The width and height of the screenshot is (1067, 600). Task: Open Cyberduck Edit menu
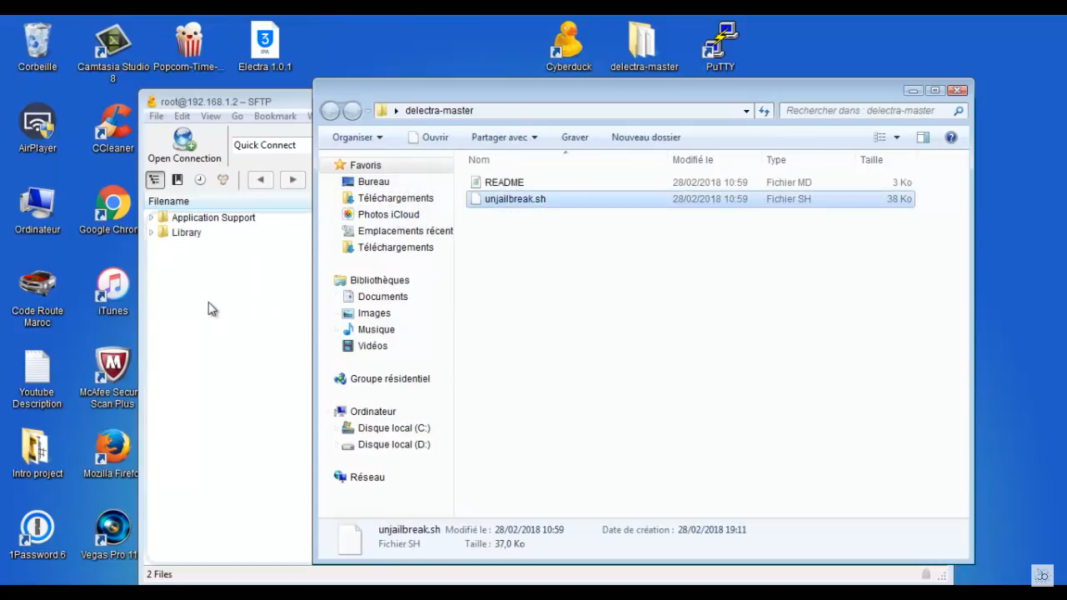pos(184,116)
